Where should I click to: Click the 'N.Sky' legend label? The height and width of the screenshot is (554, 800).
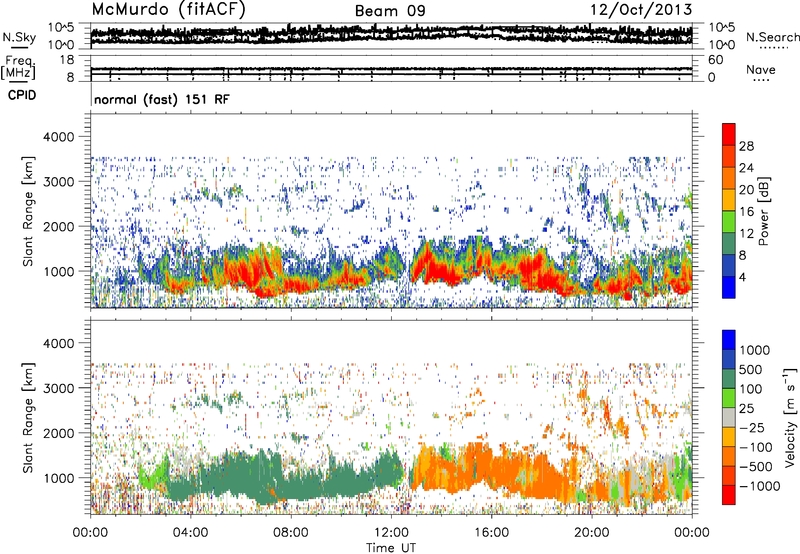pos(19,37)
